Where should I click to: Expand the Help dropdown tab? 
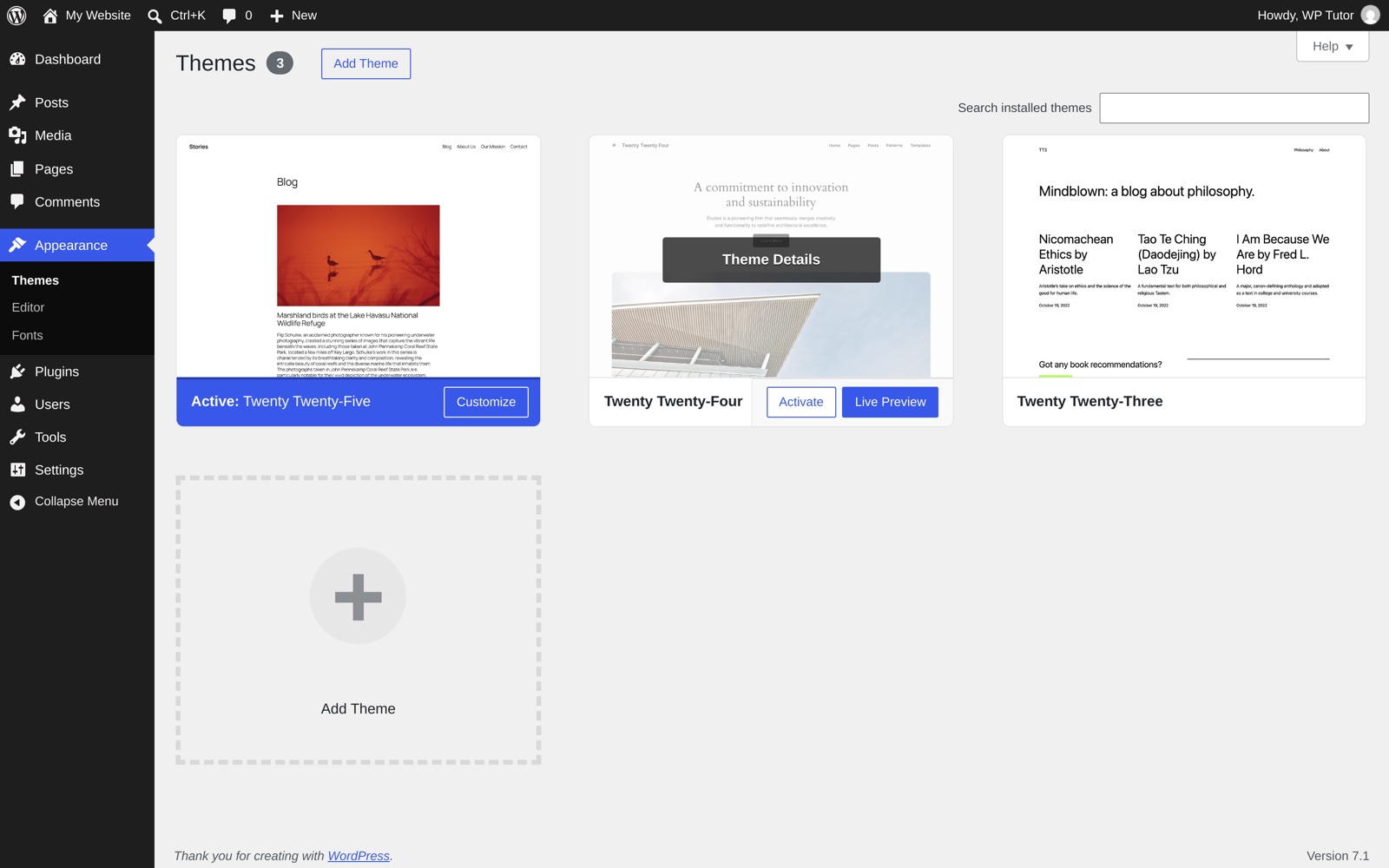click(x=1333, y=47)
